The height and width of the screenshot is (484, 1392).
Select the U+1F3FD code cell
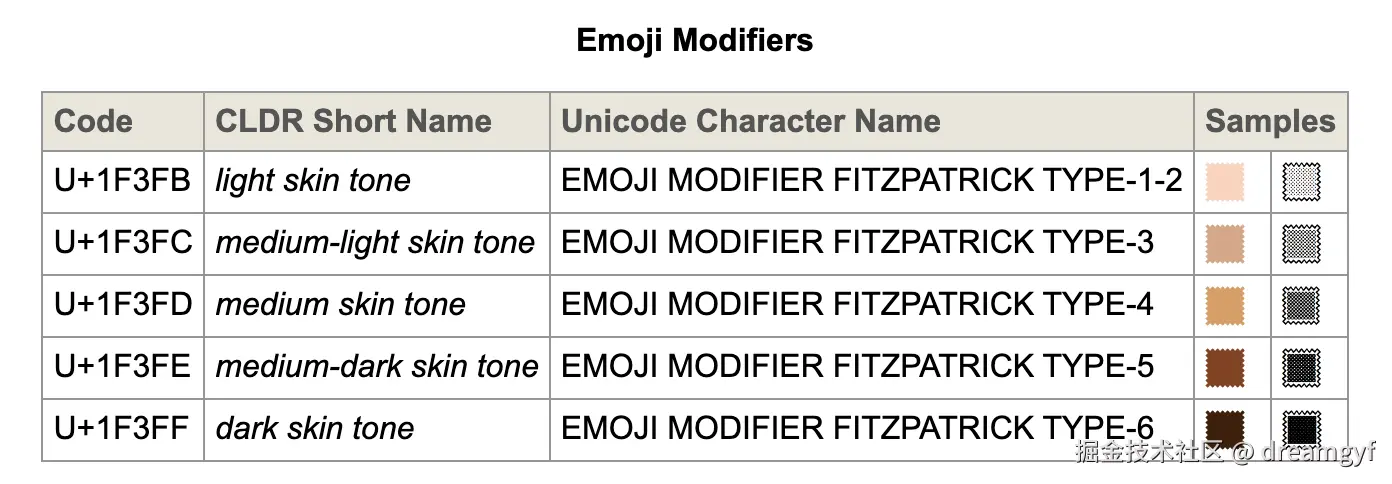point(122,304)
